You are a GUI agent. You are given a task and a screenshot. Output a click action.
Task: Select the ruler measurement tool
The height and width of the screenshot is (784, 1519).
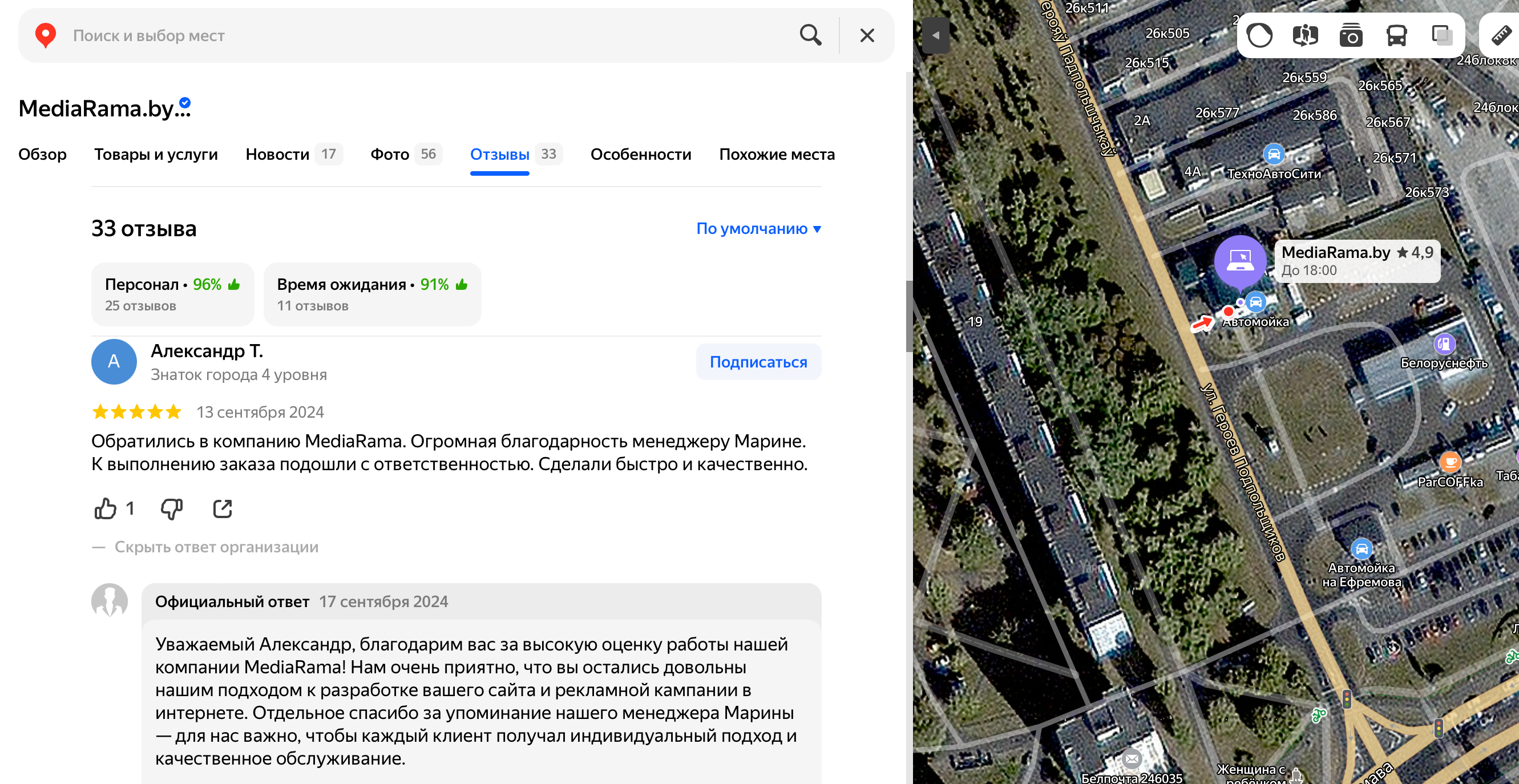point(1501,35)
